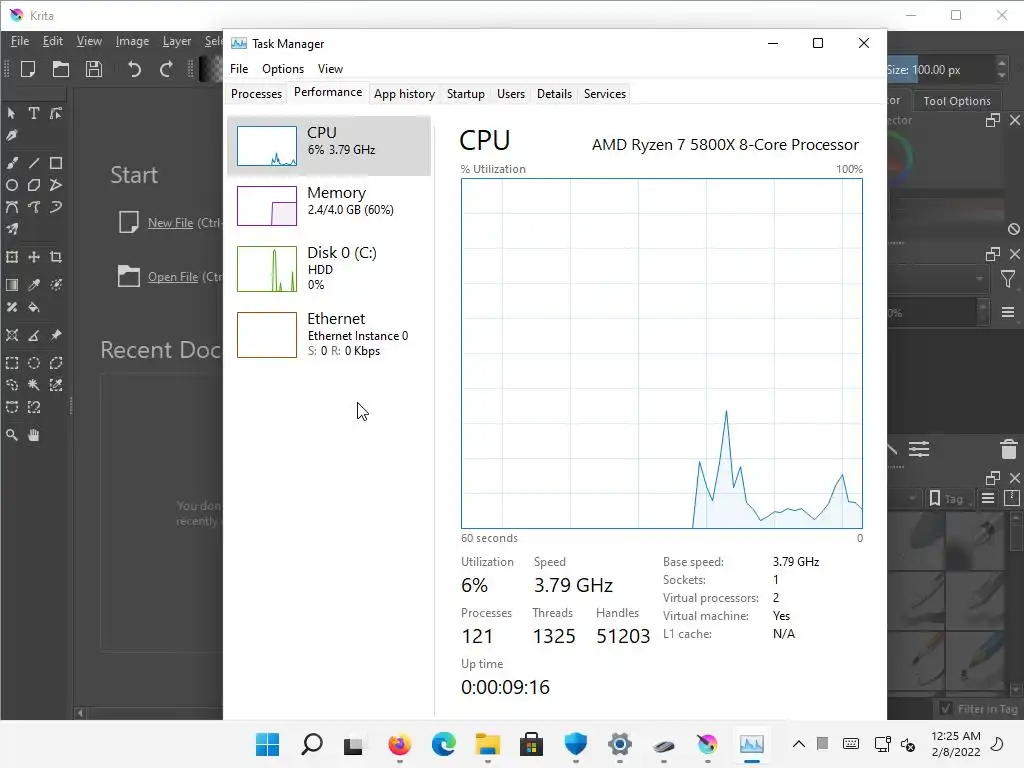Open Task Manager's View menu
Image resolution: width=1024 pixels, height=768 pixels.
click(x=330, y=69)
